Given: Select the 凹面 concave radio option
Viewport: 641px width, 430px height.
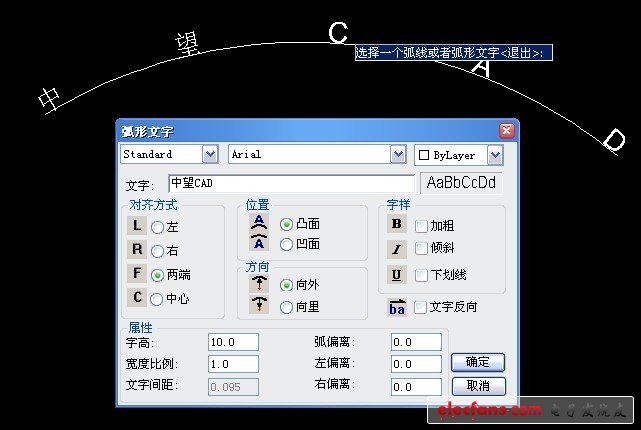Looking at the screenshot, I should [287, 243].
